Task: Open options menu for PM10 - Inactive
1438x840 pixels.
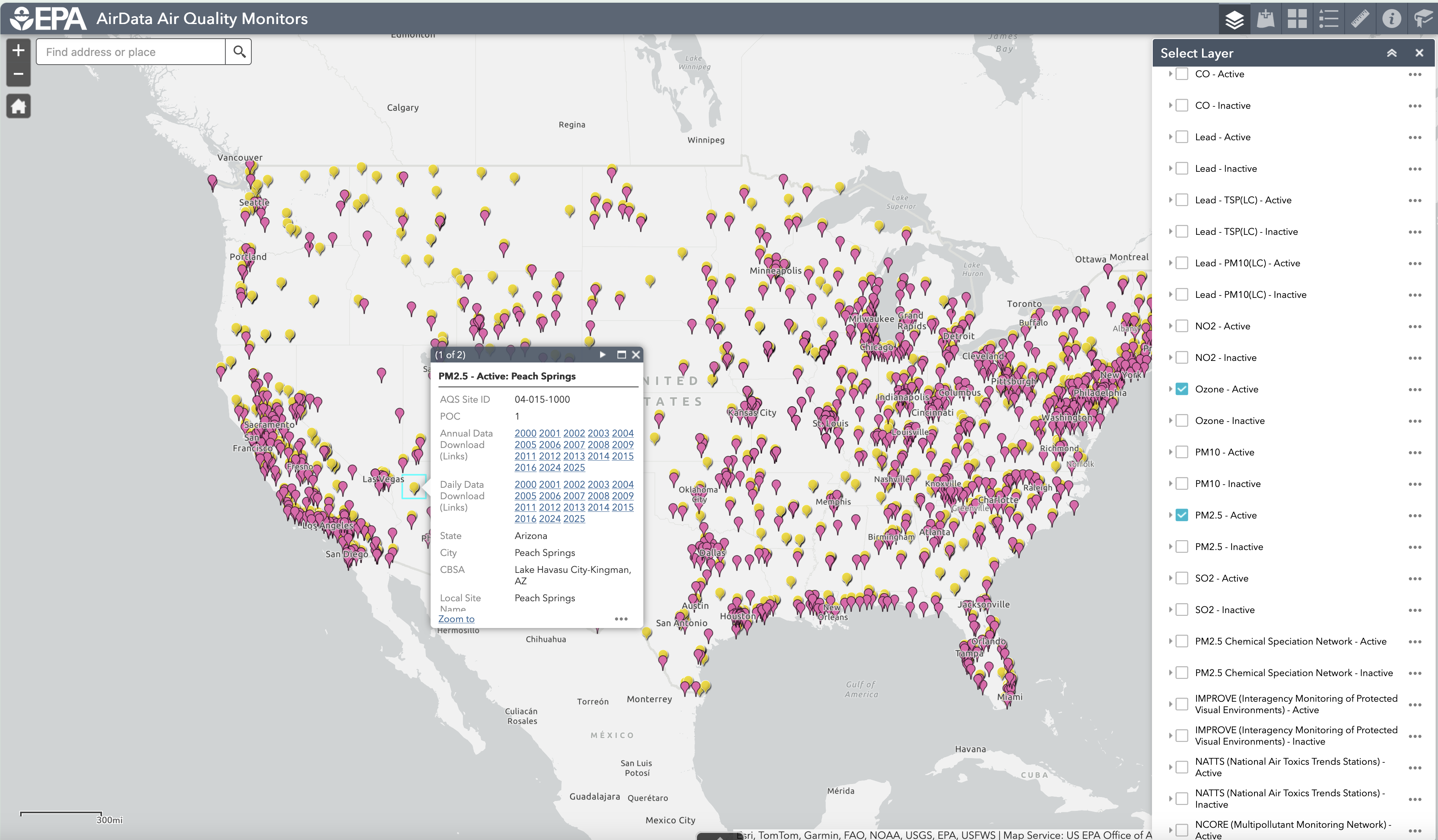Action: point(1415,485)
